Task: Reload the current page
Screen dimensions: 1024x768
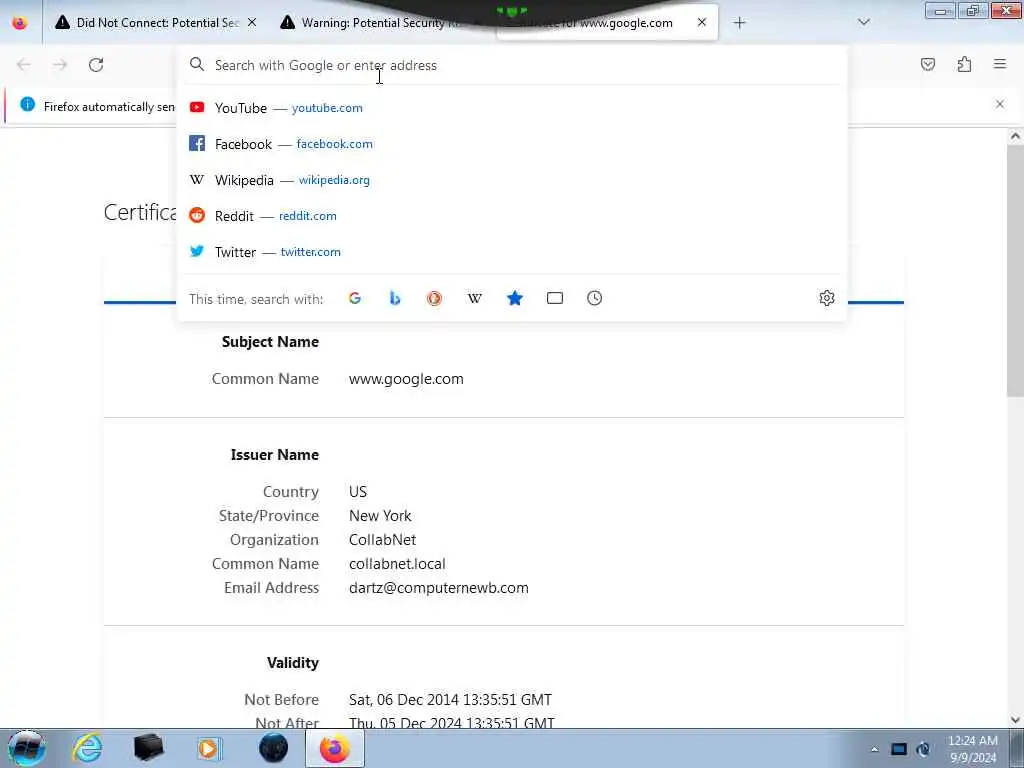Action: 96,65
